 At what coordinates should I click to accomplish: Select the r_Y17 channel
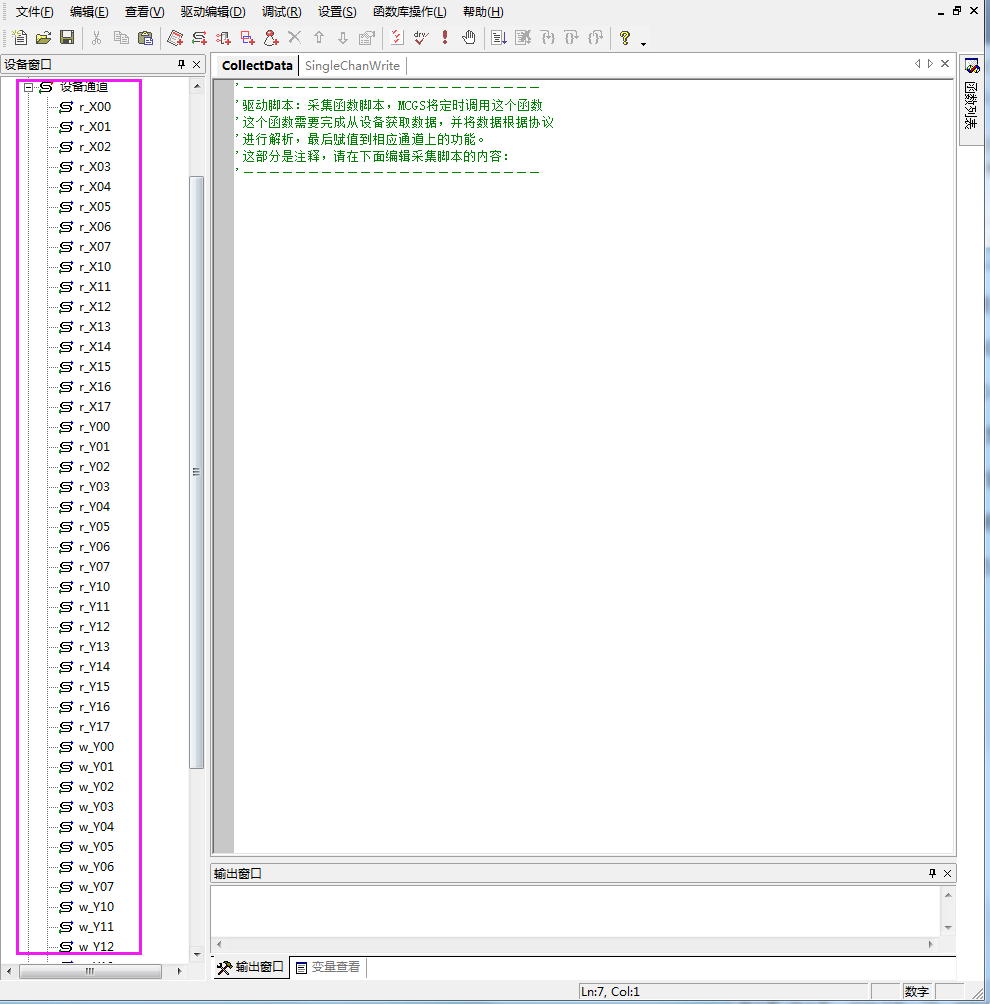pyautogui.click(x=94, y=727)
